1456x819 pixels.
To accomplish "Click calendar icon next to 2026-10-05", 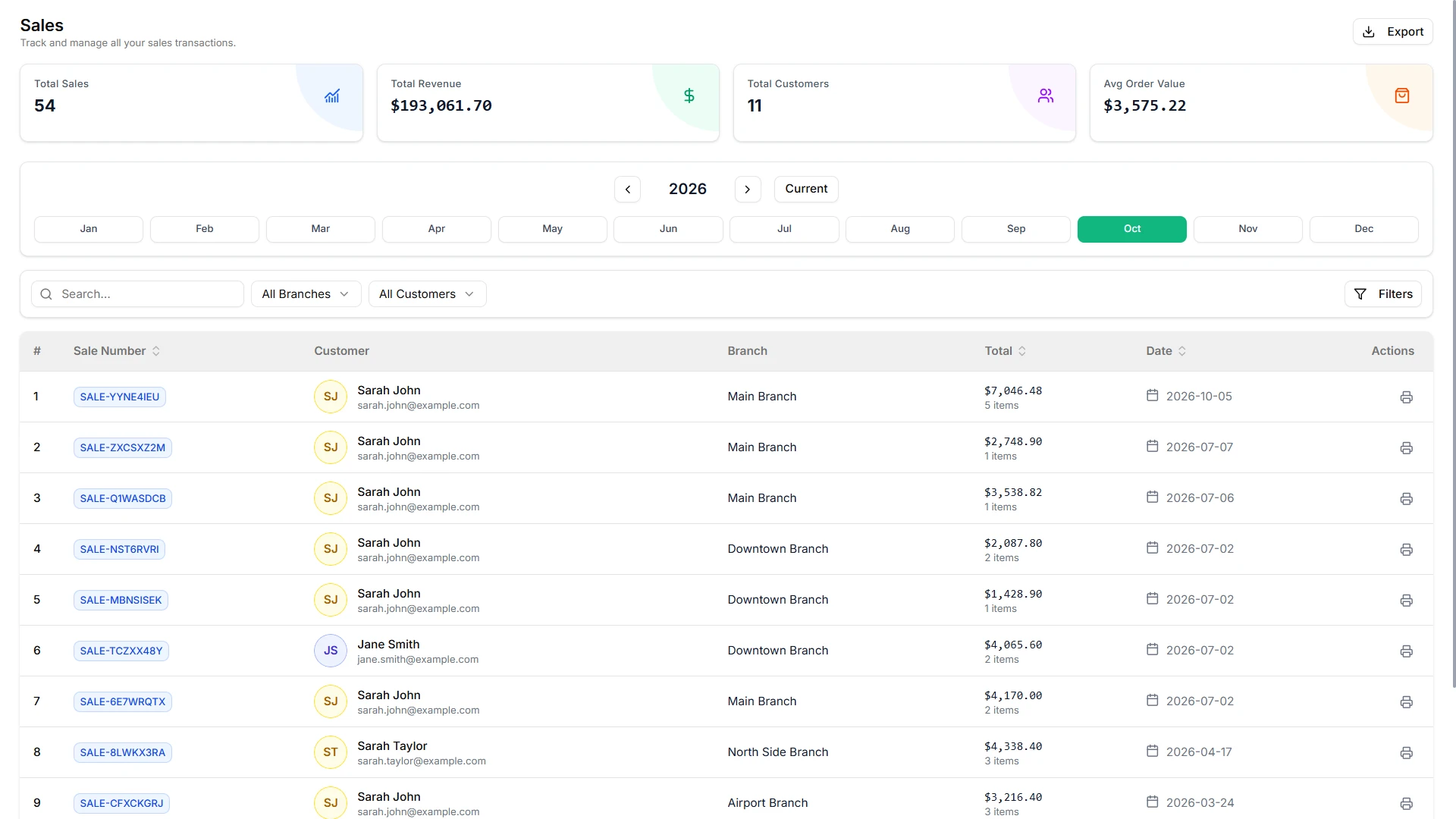I will tap(1152, 395).
